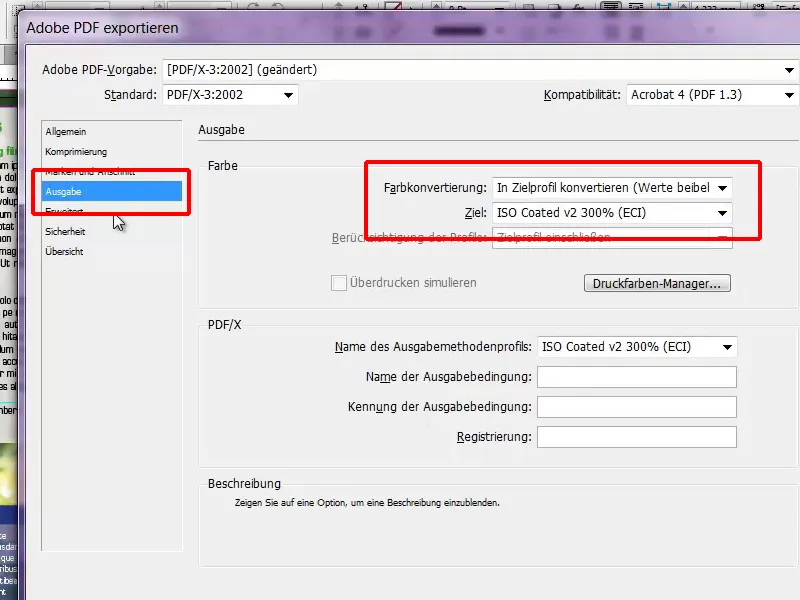This screenshot has width=800, height=600.
Task: Click into the Registrierung field
Action: click(x=637, y=437)
